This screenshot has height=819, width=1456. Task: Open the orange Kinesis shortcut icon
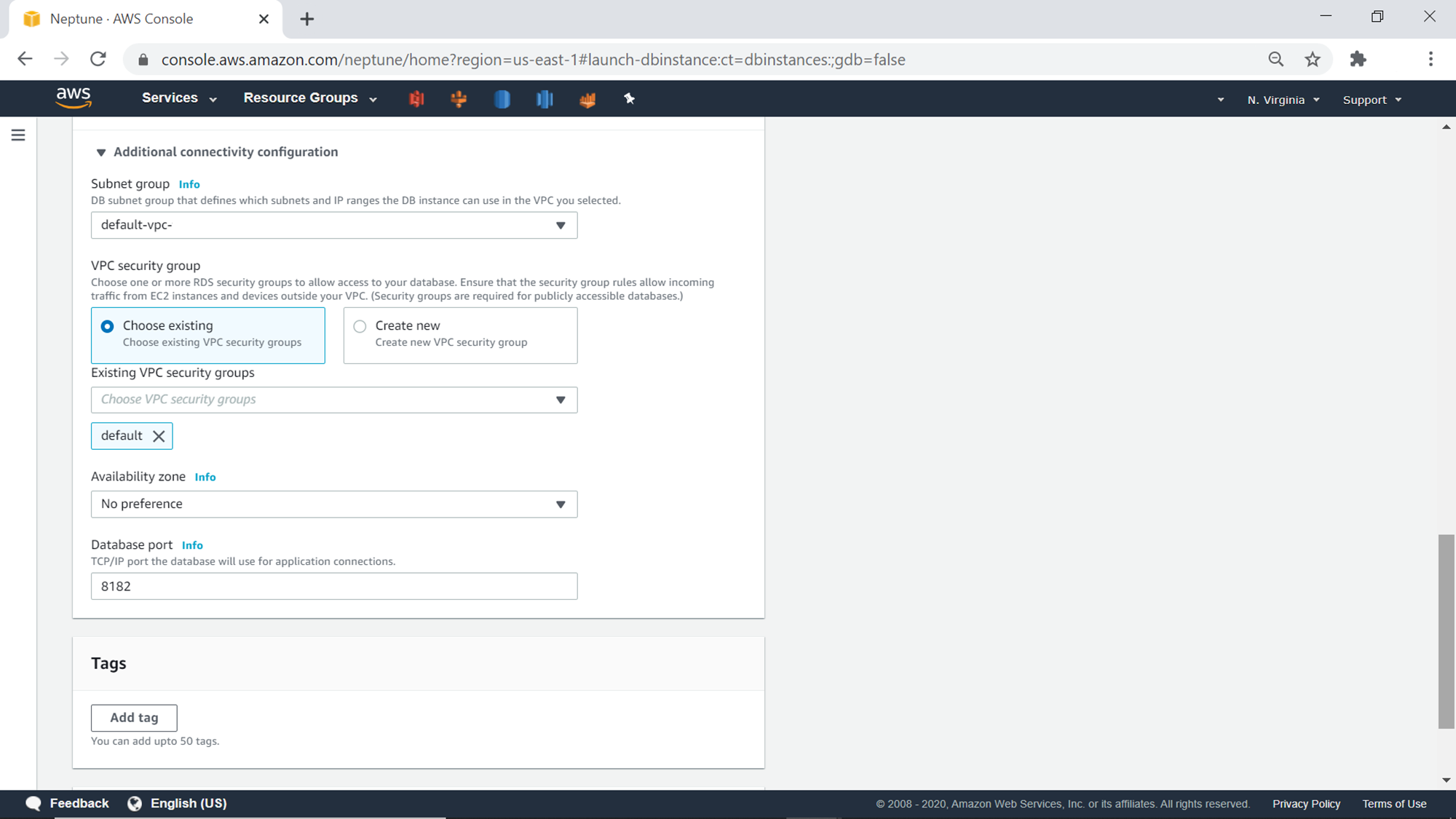tap(587, 99)
